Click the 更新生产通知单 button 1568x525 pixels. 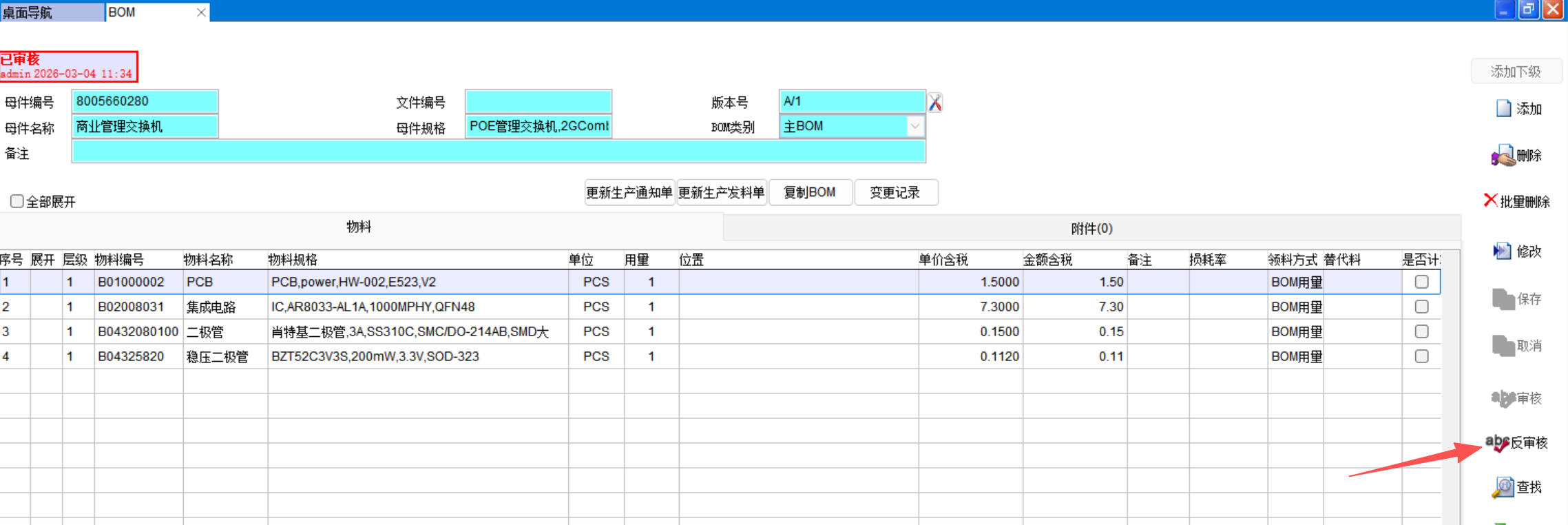click(629, 193)
